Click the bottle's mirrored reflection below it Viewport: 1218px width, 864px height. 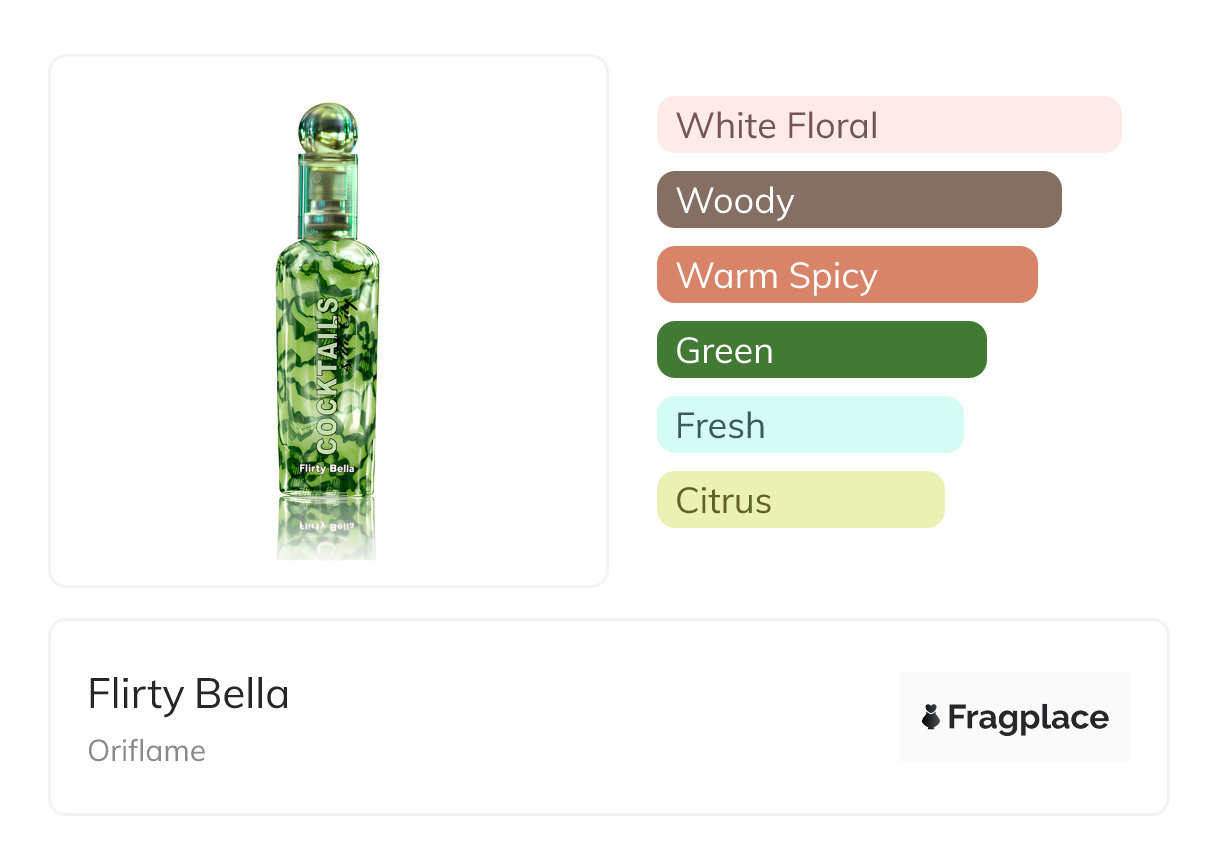(327, 528)
